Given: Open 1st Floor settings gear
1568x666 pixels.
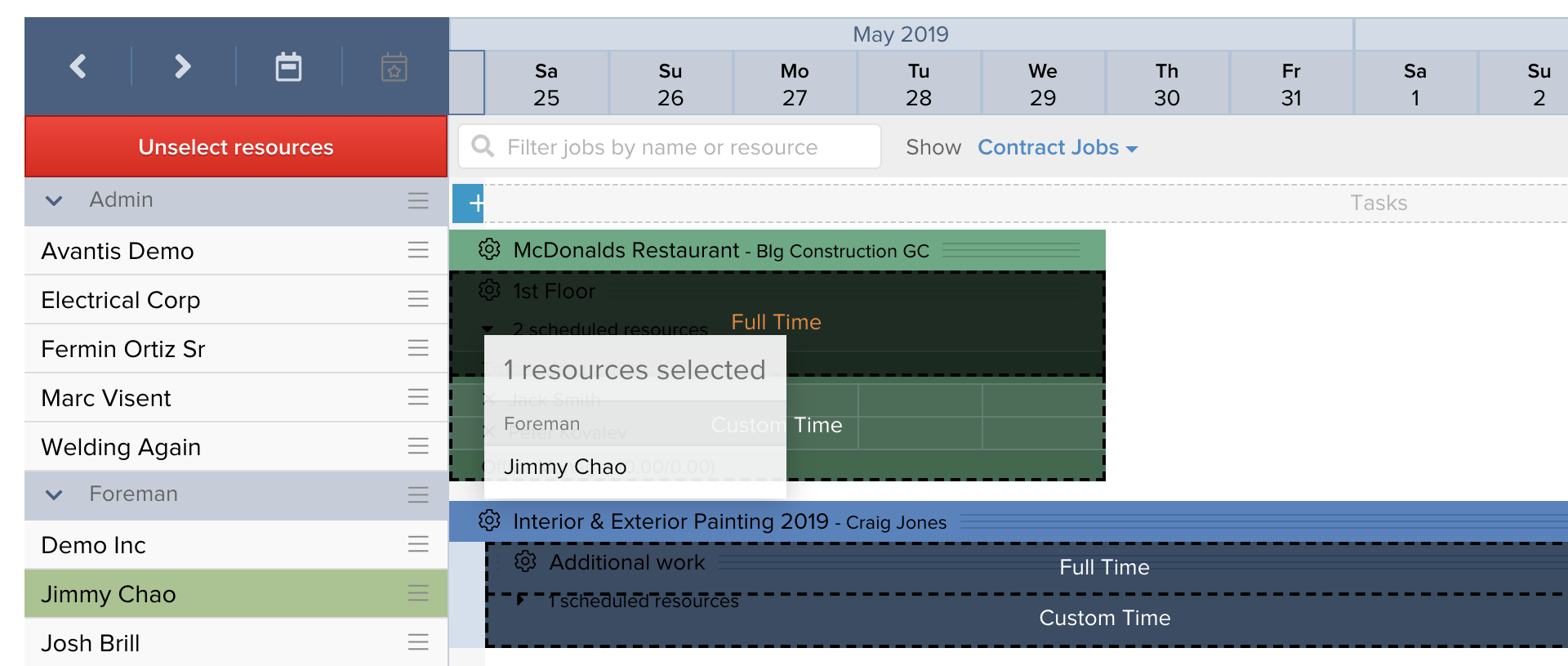Looking at the screenshot, I should 489,289.
